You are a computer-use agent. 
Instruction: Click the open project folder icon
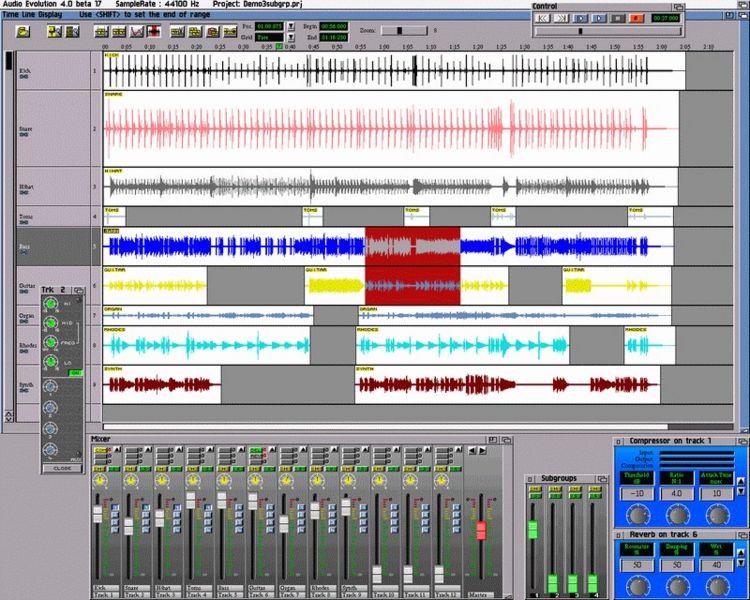pyautogui.click(x=22, y=32)
